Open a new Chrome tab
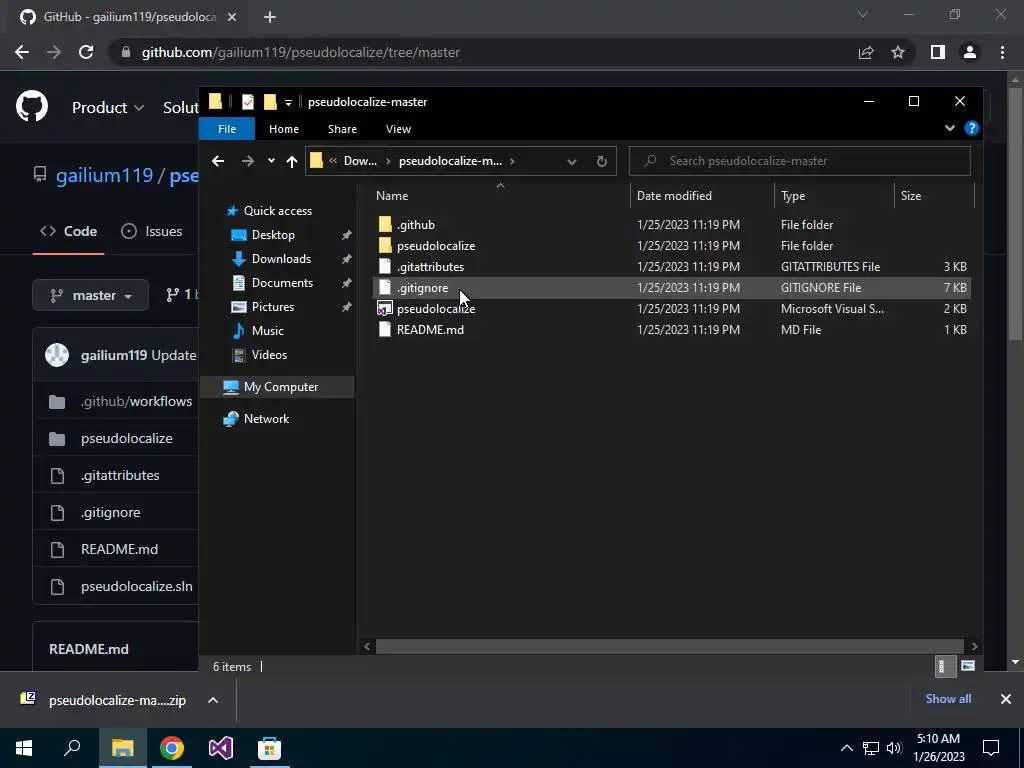 click(x=270, y=17)
